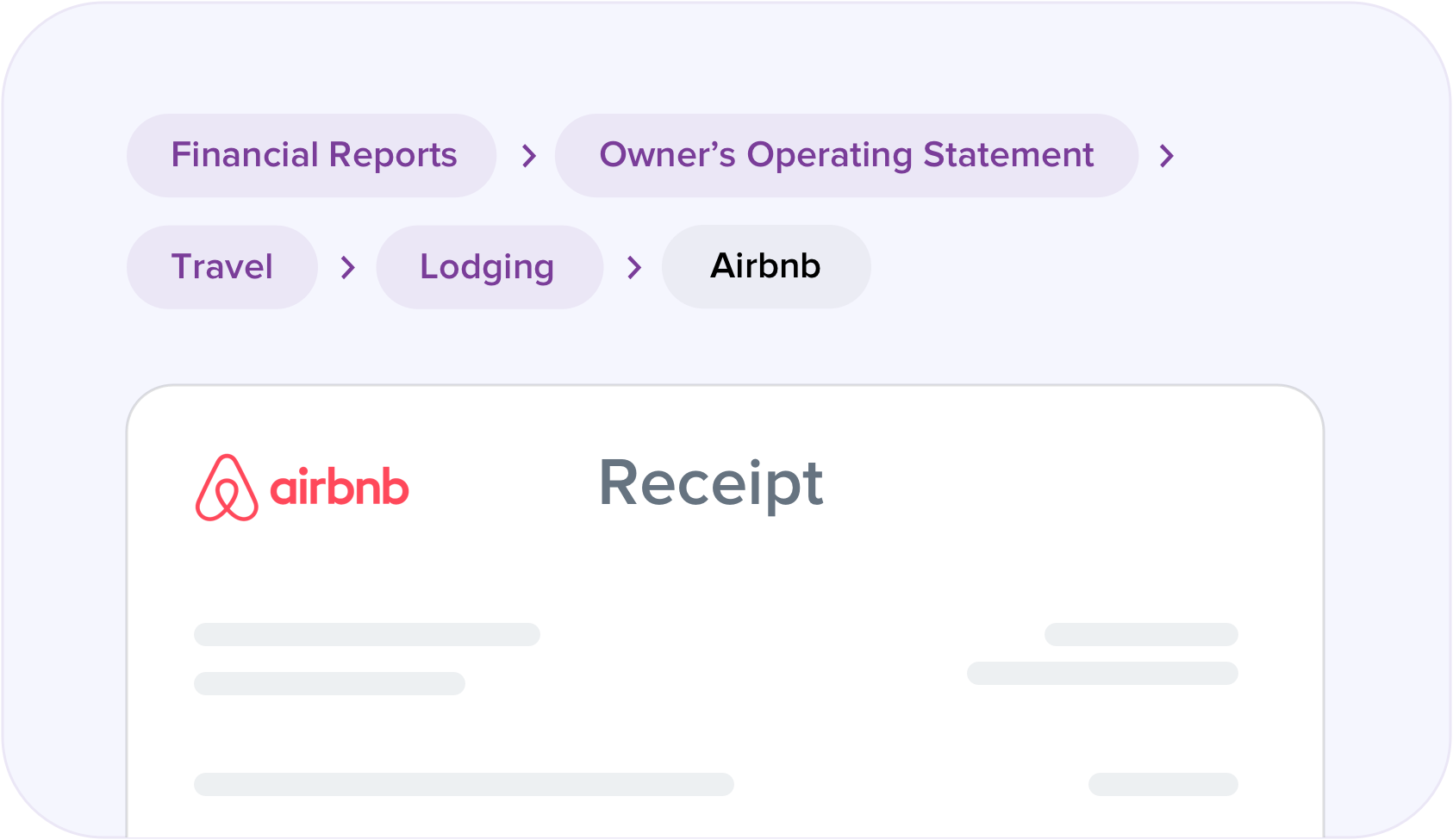Viewport: 1453px width, 840px height.
Task: Click the small bottom-right placeholder bar
Action: pyautogui.click(x=1163, y=785)
